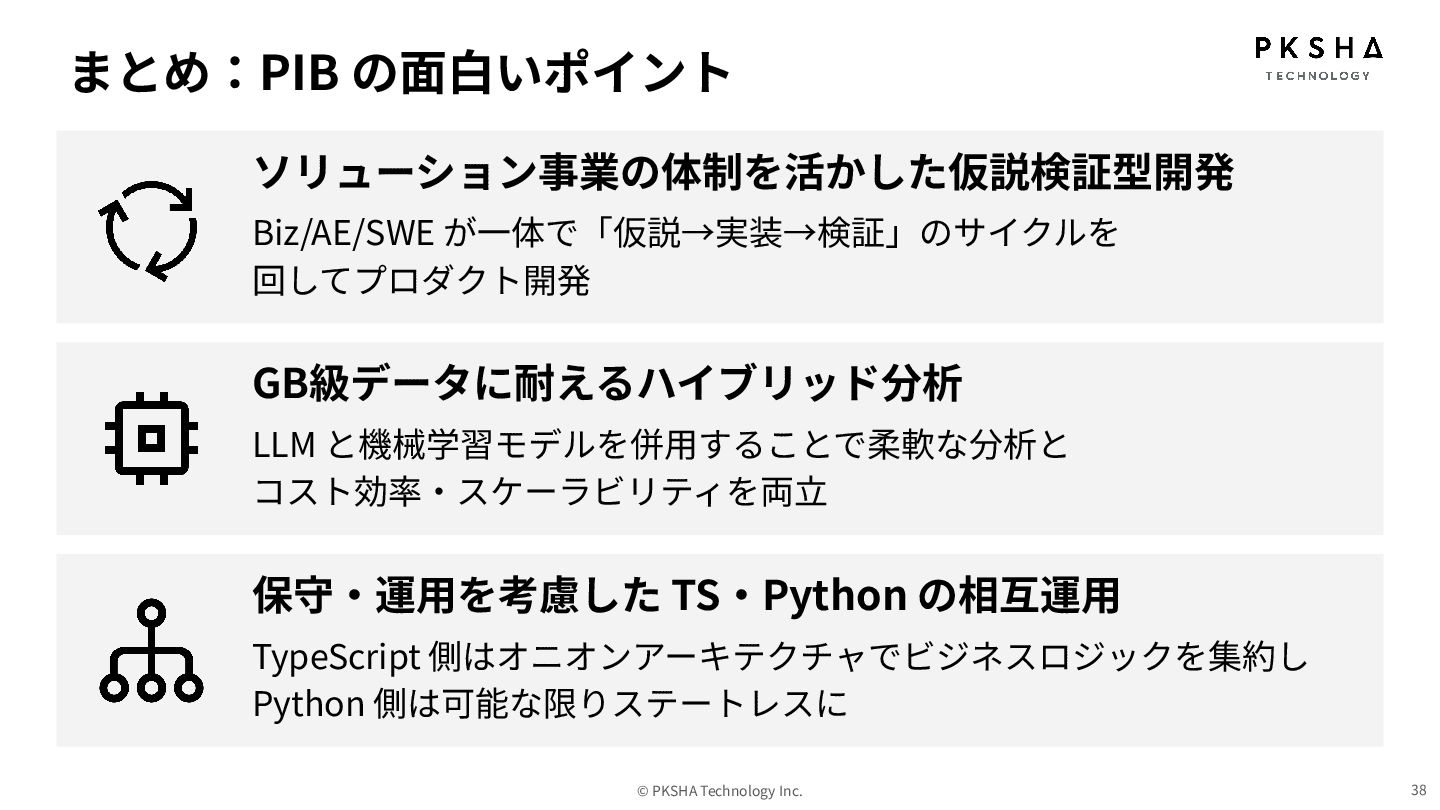Click the circular arrows cycle icon

149,230
